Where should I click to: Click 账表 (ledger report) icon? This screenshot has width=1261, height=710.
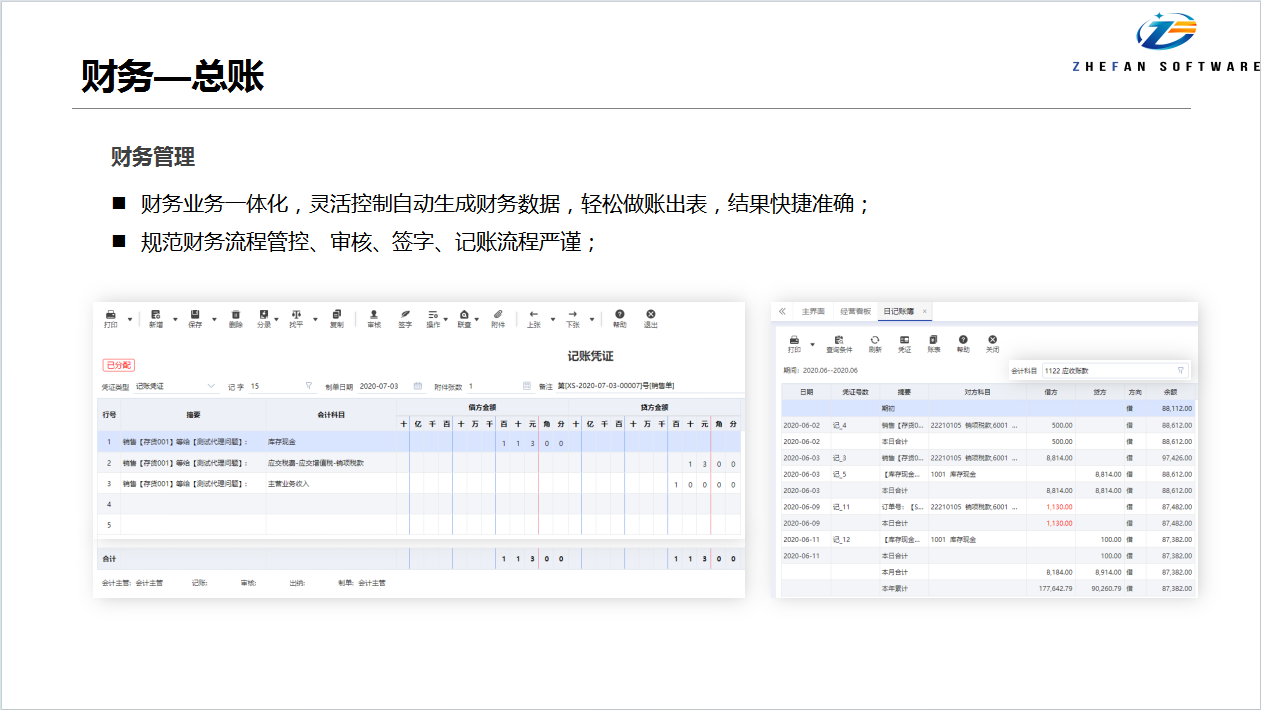(x=933, y=342)
